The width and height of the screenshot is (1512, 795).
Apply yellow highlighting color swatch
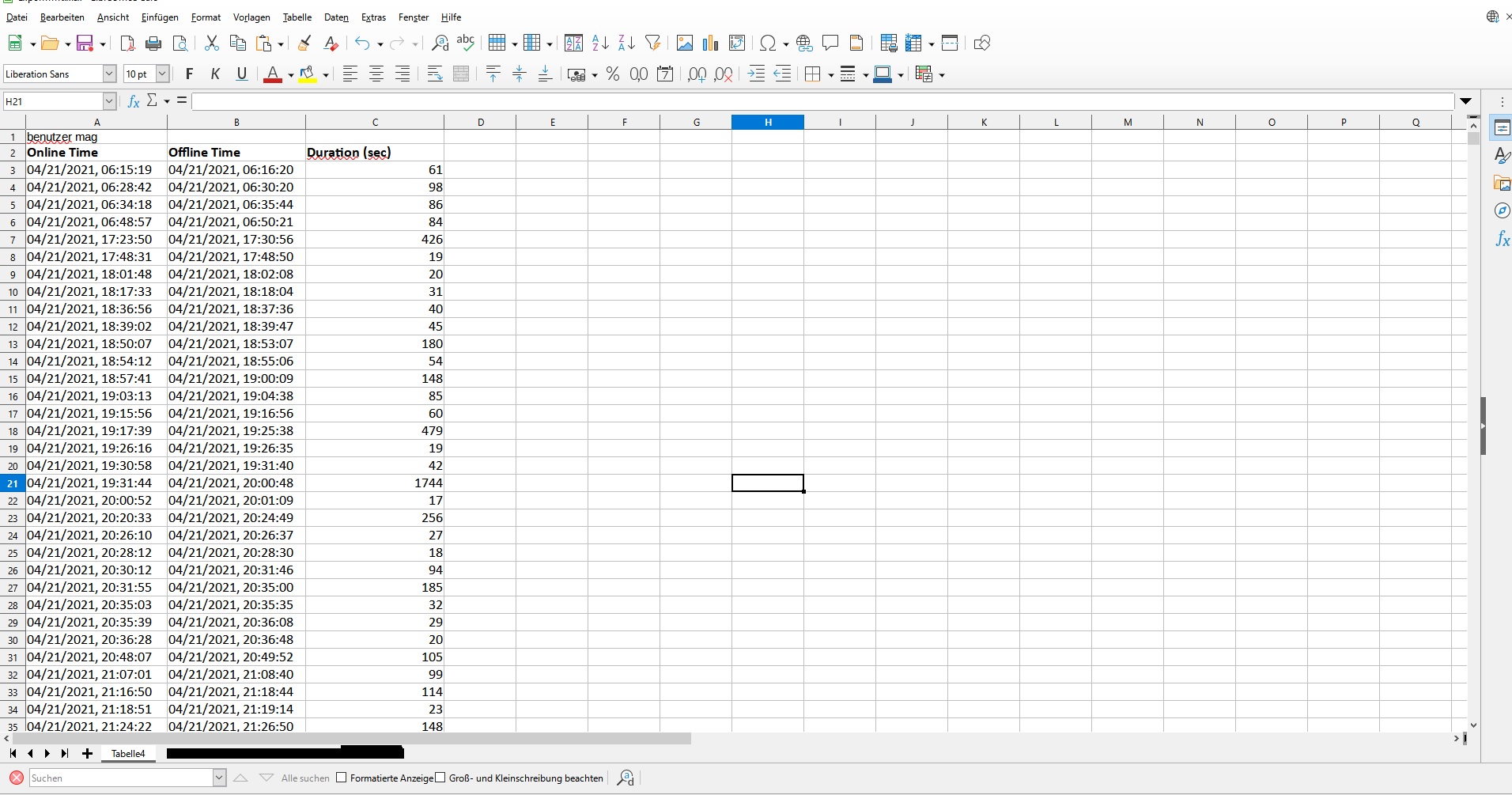(x=308, y=74)
